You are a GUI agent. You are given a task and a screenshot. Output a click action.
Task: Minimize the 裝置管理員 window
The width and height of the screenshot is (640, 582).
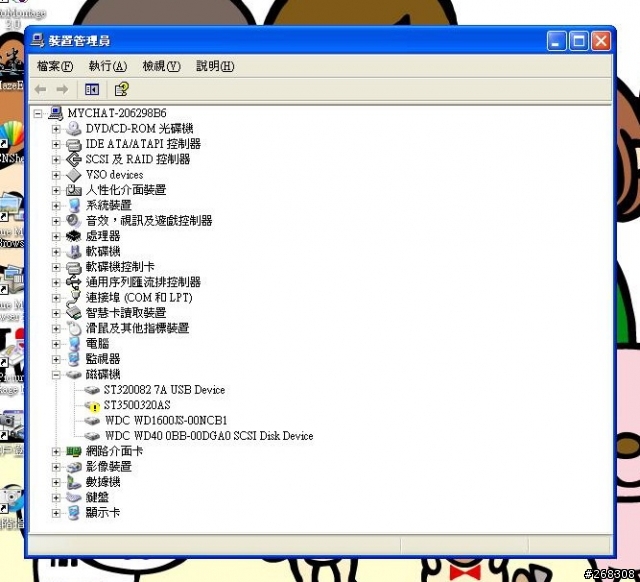coord(556,41)
